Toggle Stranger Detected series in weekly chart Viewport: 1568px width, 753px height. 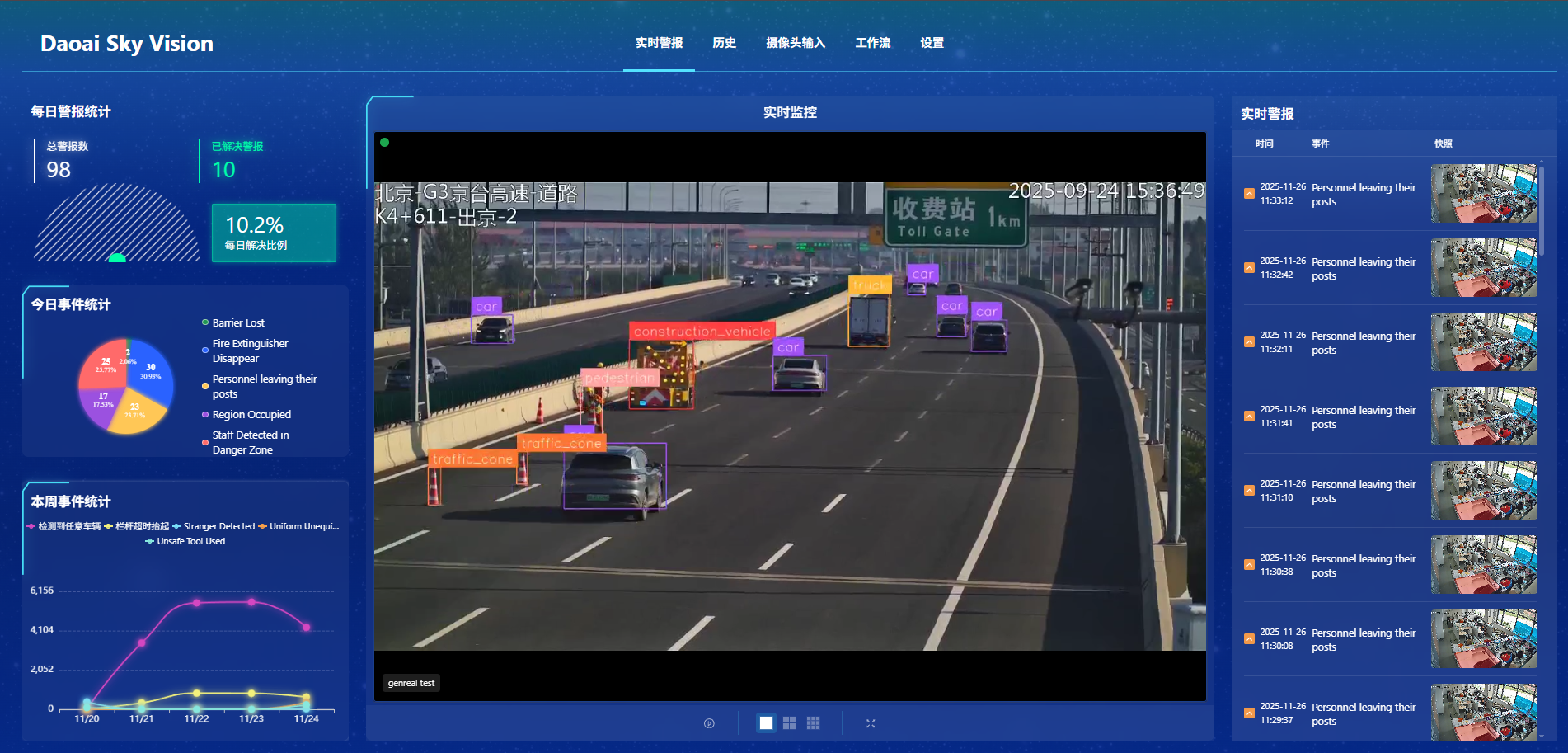point(218,526)
